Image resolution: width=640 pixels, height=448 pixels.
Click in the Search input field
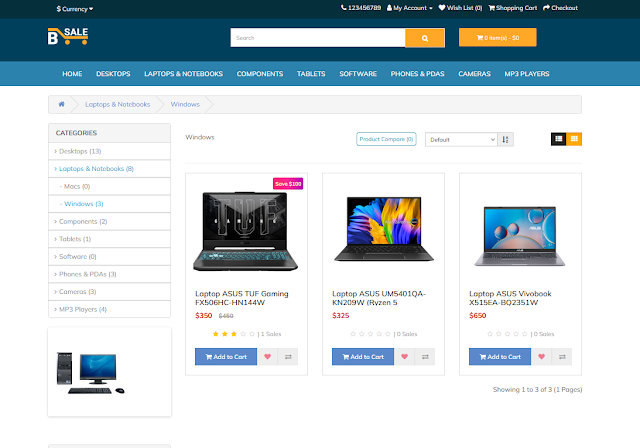318,38
